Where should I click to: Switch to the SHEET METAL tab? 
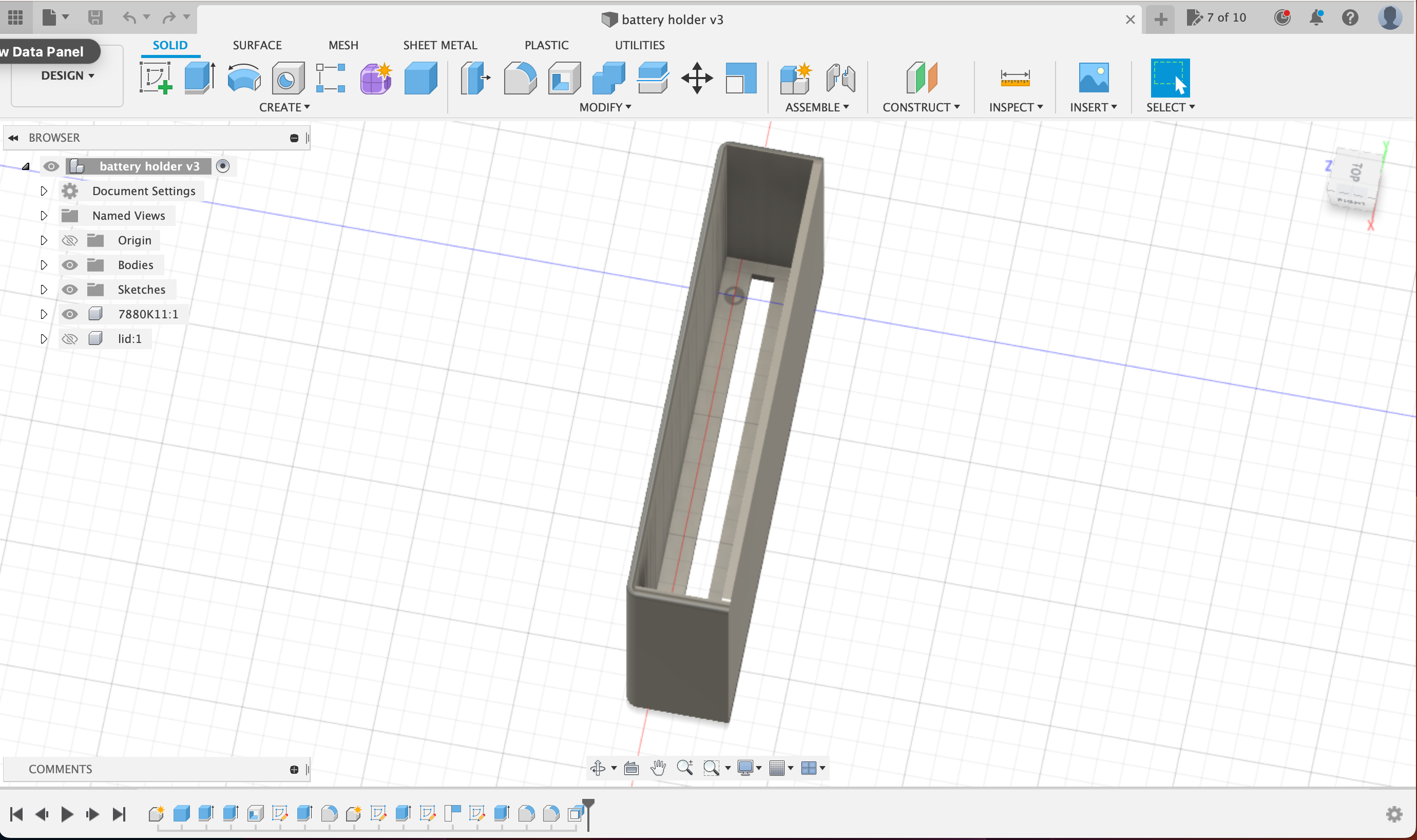(x=439, y=45)
